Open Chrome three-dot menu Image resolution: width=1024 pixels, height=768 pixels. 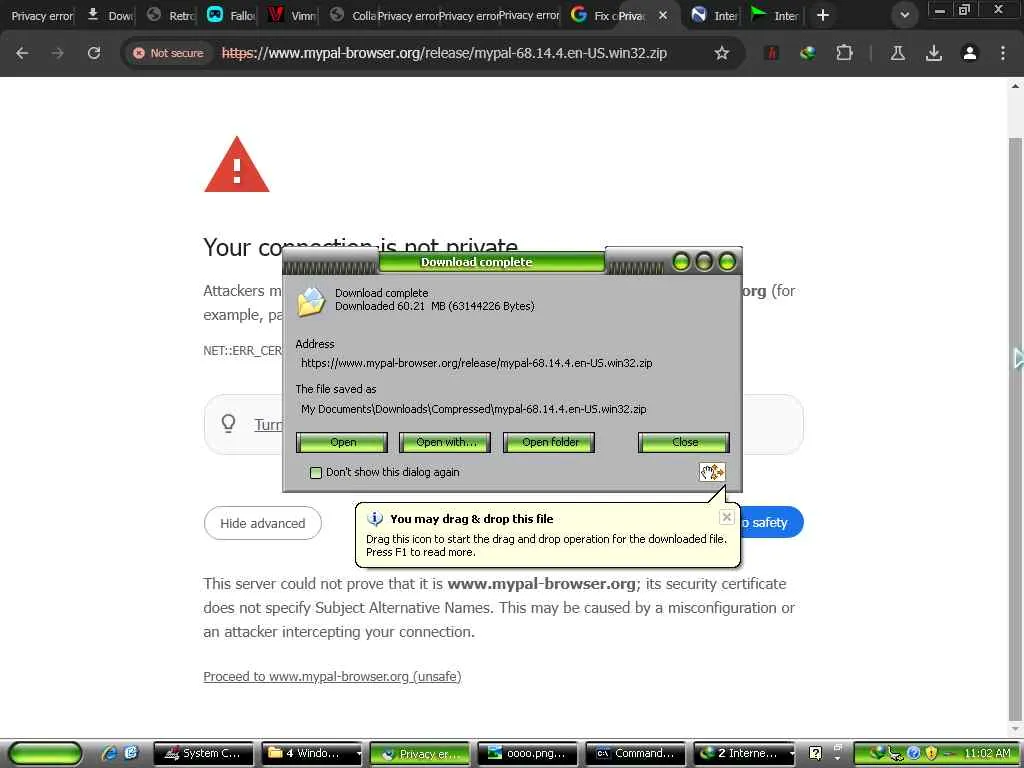click(1003, 53)
